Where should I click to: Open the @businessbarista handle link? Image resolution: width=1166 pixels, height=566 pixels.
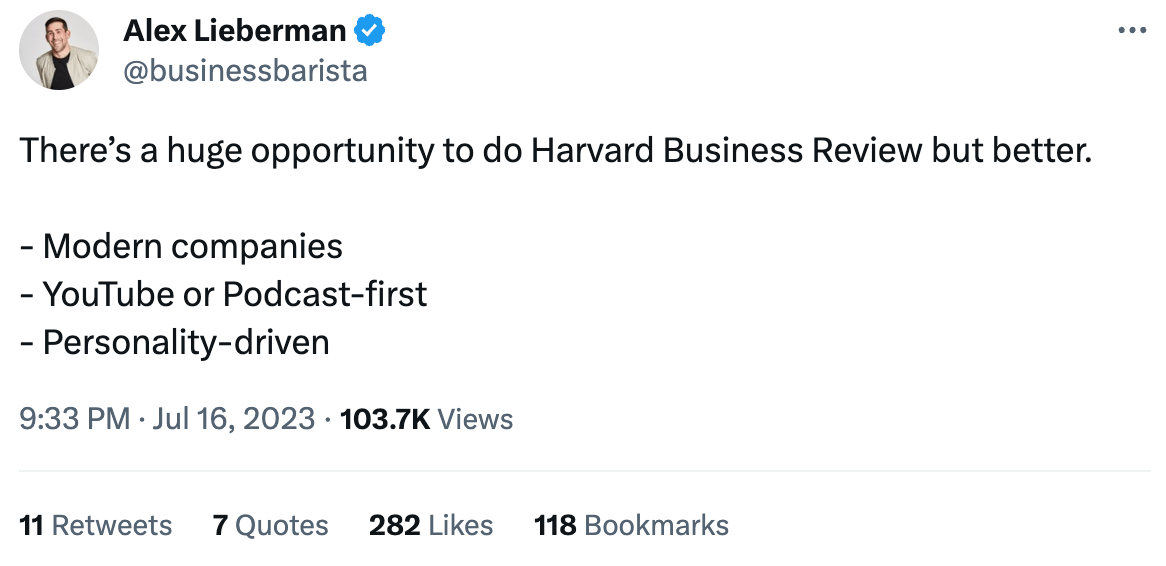point(245,72)
